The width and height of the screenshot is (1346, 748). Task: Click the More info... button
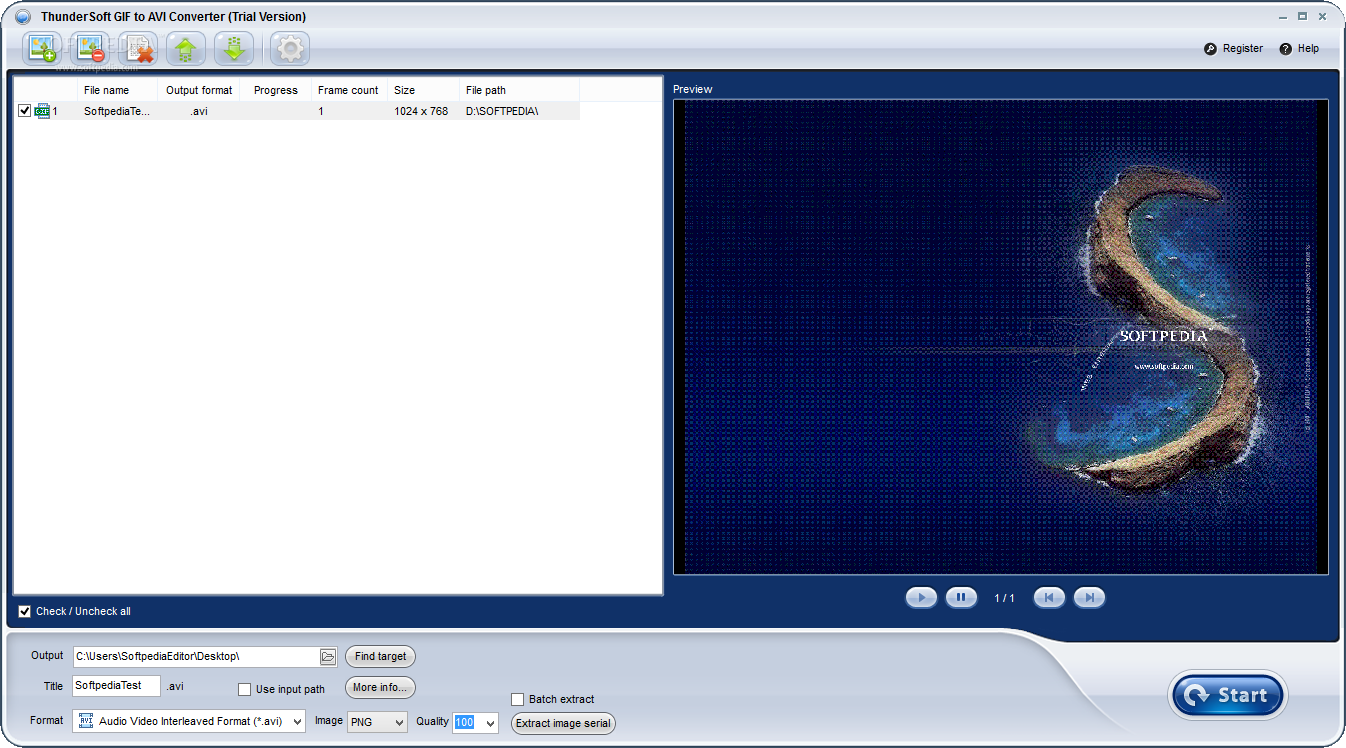[380, 688]
